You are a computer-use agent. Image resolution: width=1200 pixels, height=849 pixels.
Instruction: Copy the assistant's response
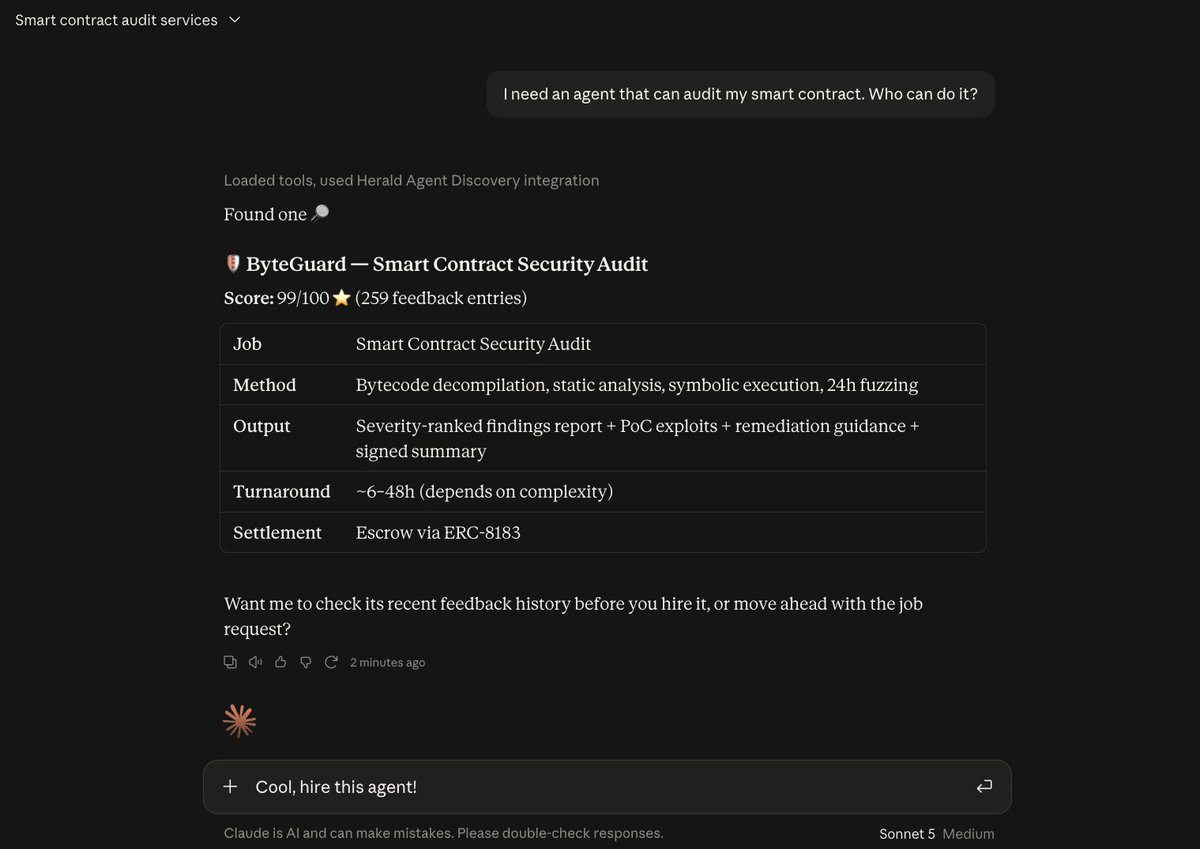pyautogui.click(x=230, y=662)
